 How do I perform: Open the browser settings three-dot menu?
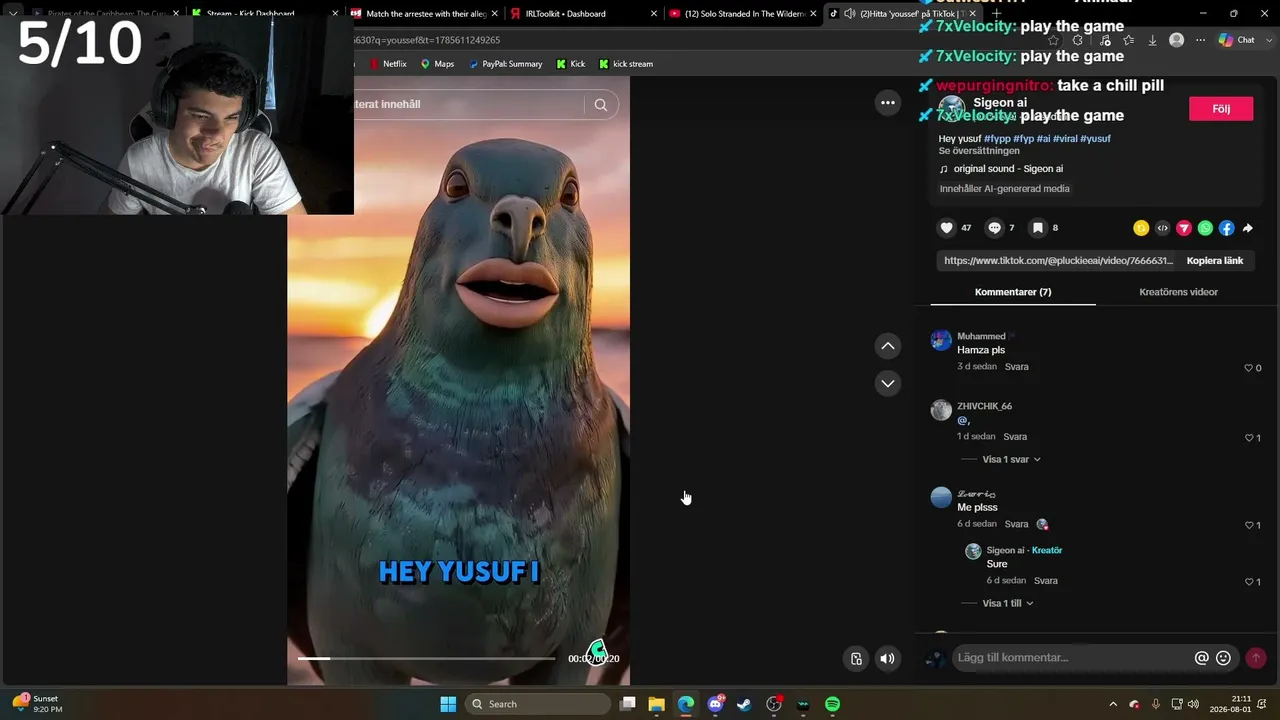[x=1200, y=40]
